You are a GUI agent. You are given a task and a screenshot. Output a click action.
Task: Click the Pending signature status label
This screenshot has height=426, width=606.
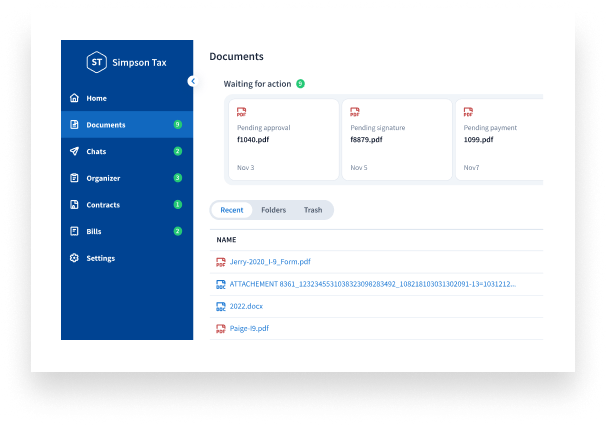[x=378, y=128]
